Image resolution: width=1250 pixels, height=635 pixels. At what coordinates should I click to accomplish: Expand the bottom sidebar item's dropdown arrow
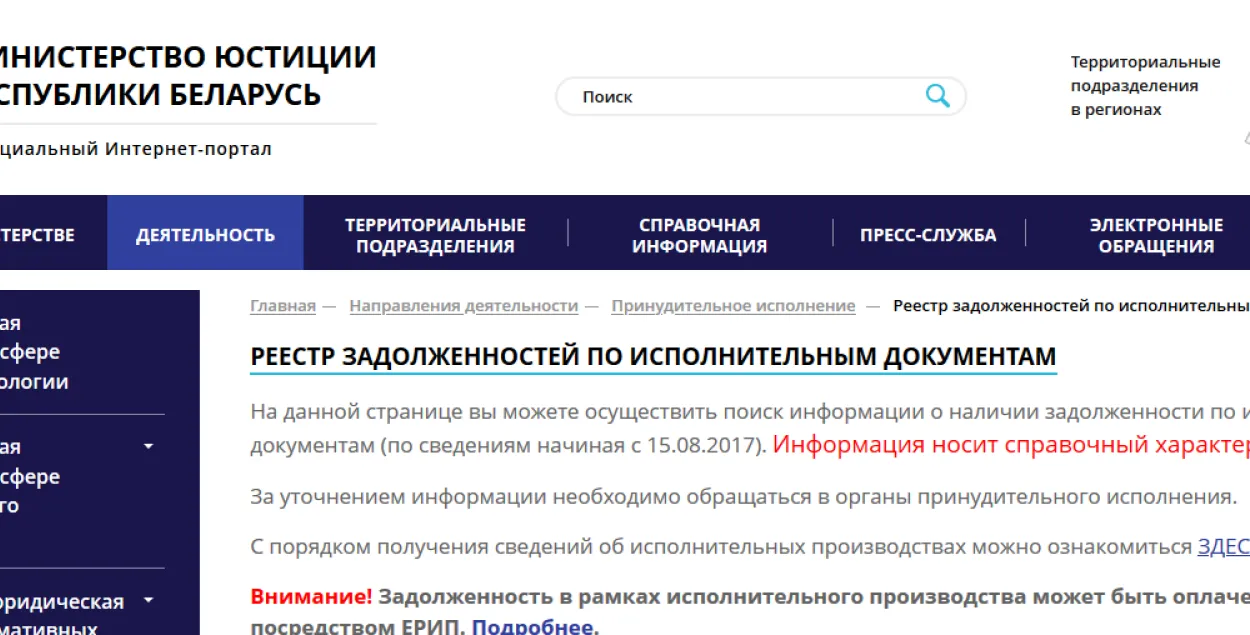[x=148, y=600]
